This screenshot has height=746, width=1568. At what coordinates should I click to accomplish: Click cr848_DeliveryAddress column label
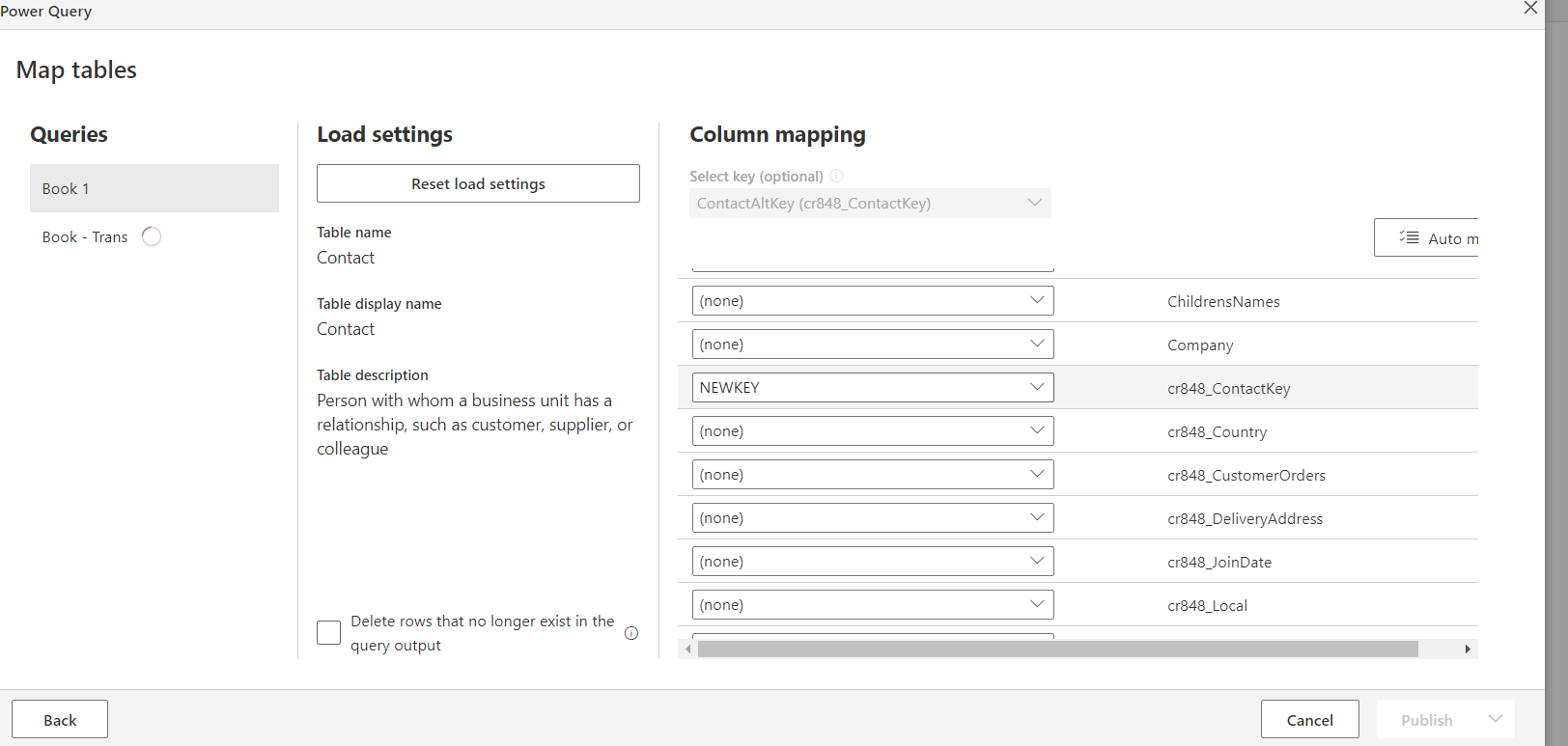1246,519
